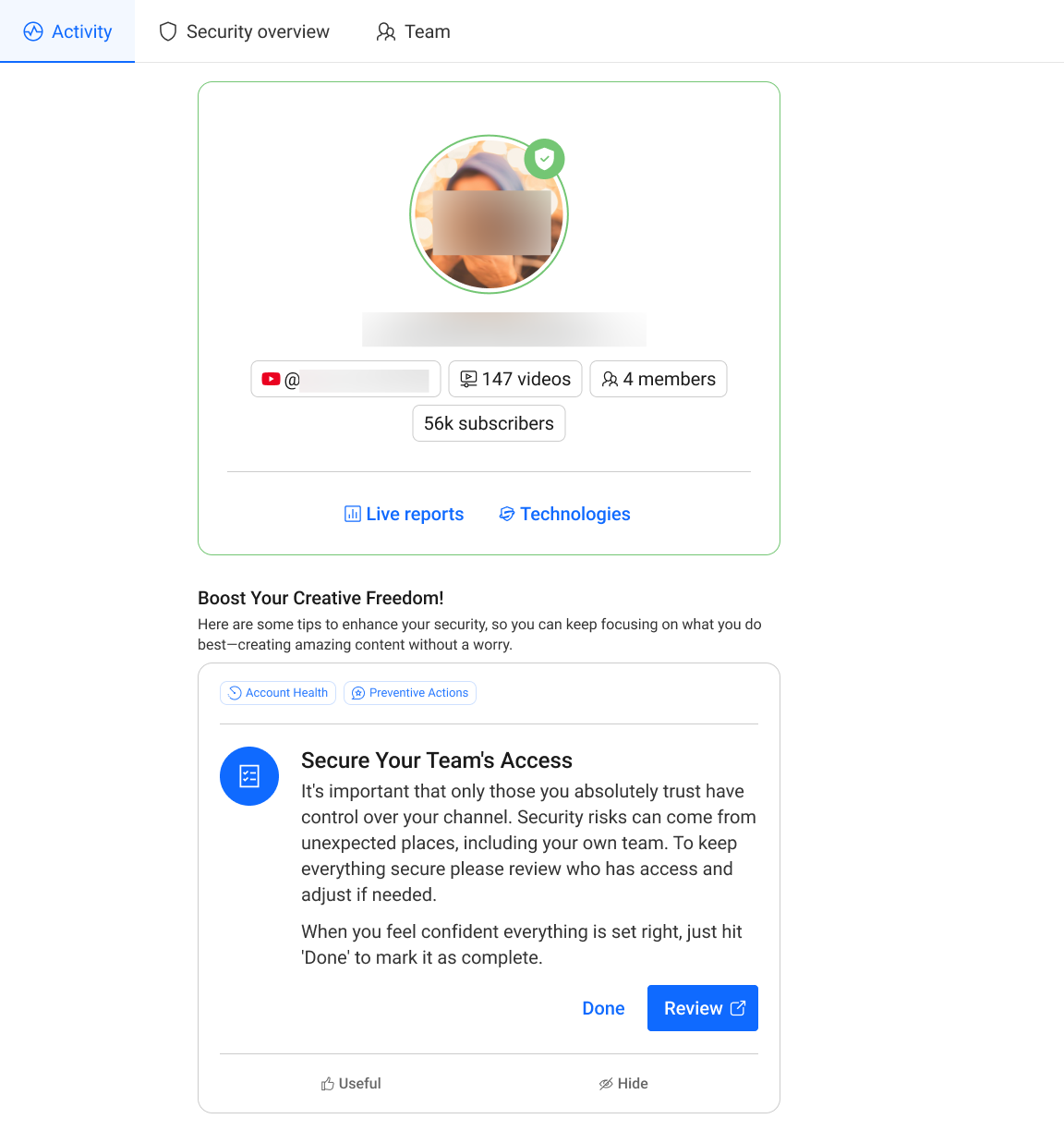Click the external link icon in Review
Screen dimensions: 1064x1143
738,1008
